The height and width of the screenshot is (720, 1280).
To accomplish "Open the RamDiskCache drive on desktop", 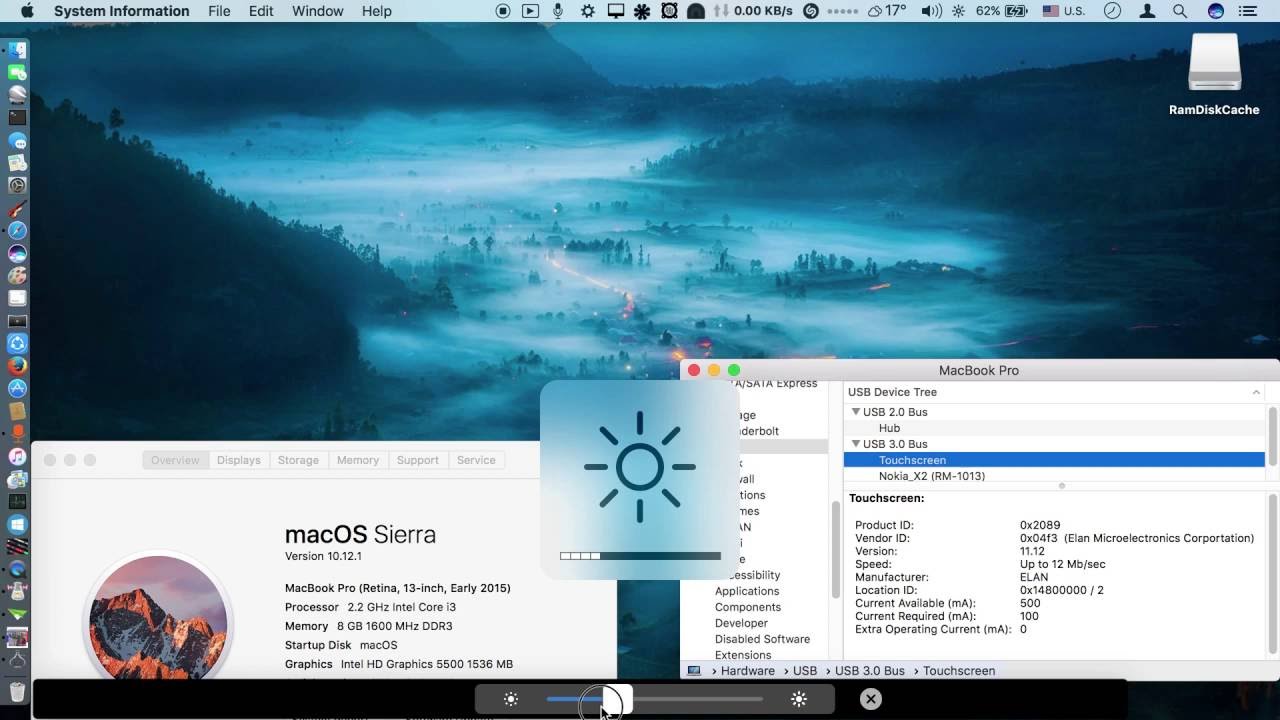I will [x=1214, y=75].
